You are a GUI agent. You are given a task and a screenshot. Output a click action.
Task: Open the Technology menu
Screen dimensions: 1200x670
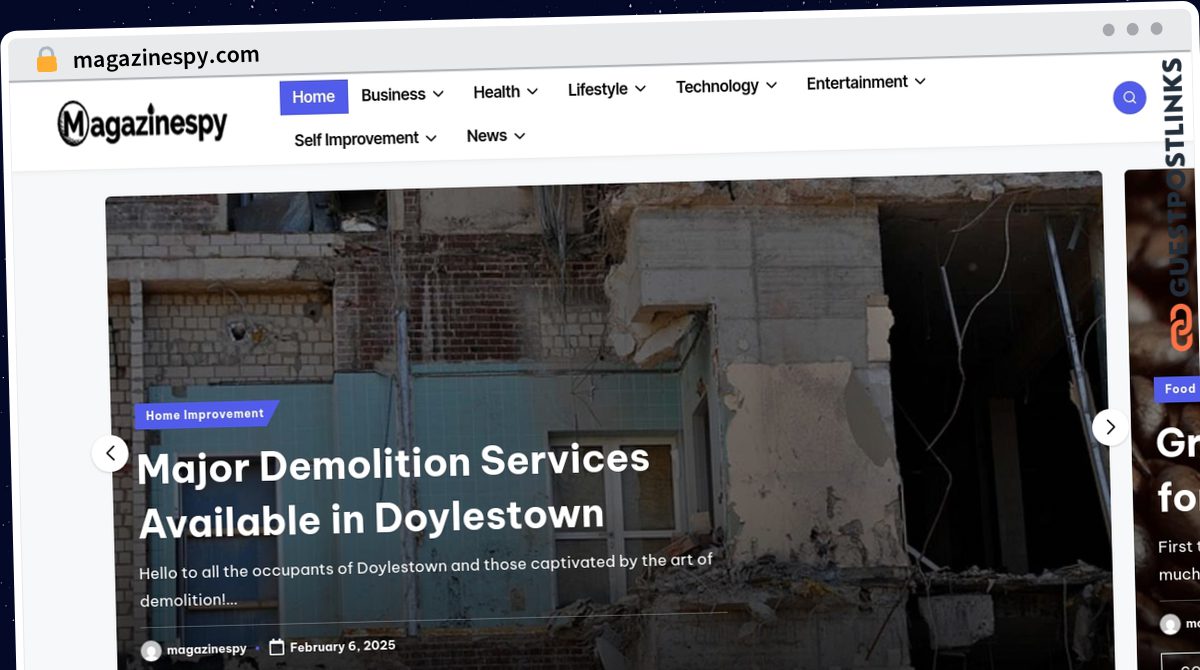(x=726, y=86)
